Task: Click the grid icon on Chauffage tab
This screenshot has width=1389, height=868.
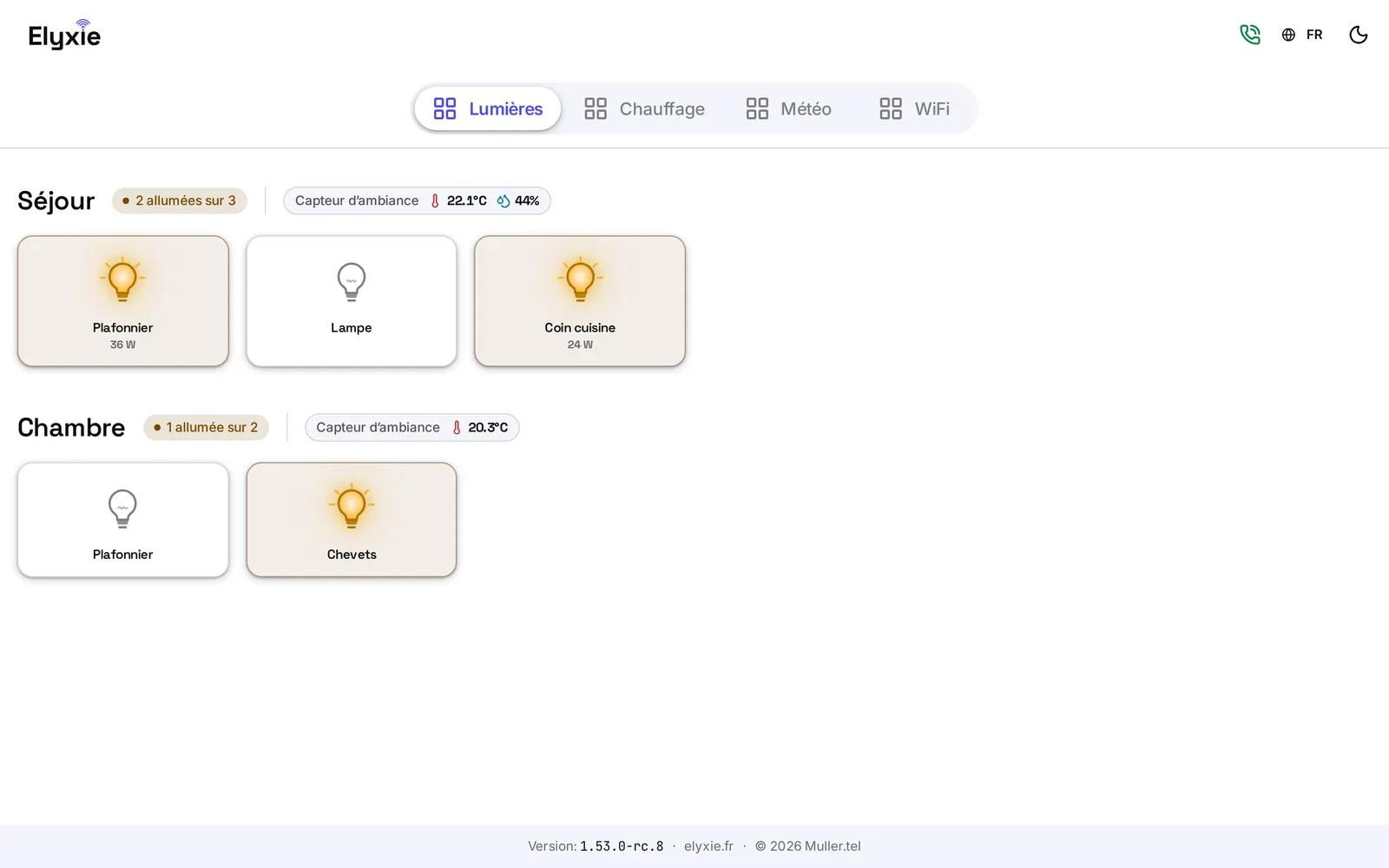Action: pos(596,108)
